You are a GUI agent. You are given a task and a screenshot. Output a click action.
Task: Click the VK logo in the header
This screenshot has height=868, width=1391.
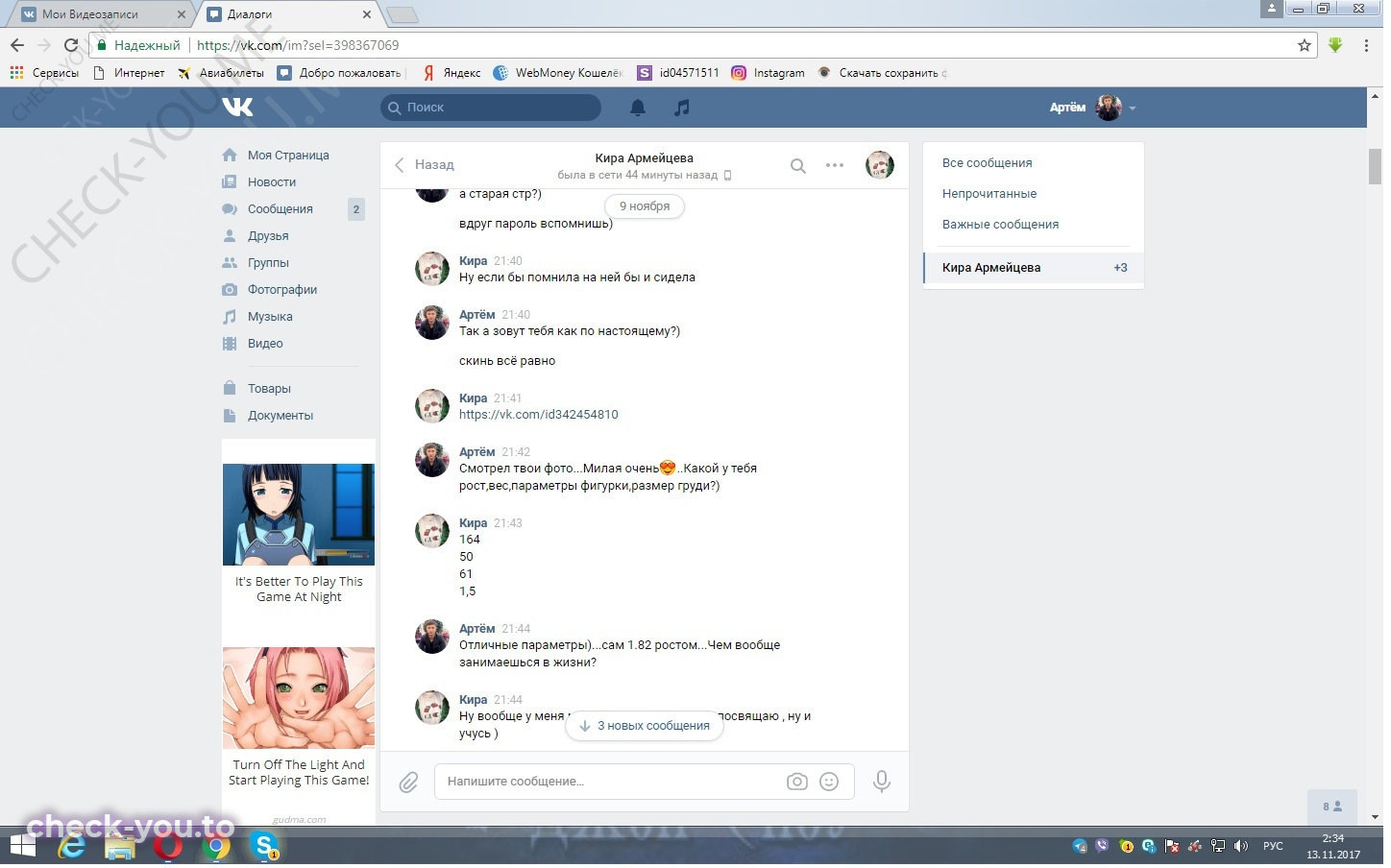pyautogui.click(x=237, y=108)
